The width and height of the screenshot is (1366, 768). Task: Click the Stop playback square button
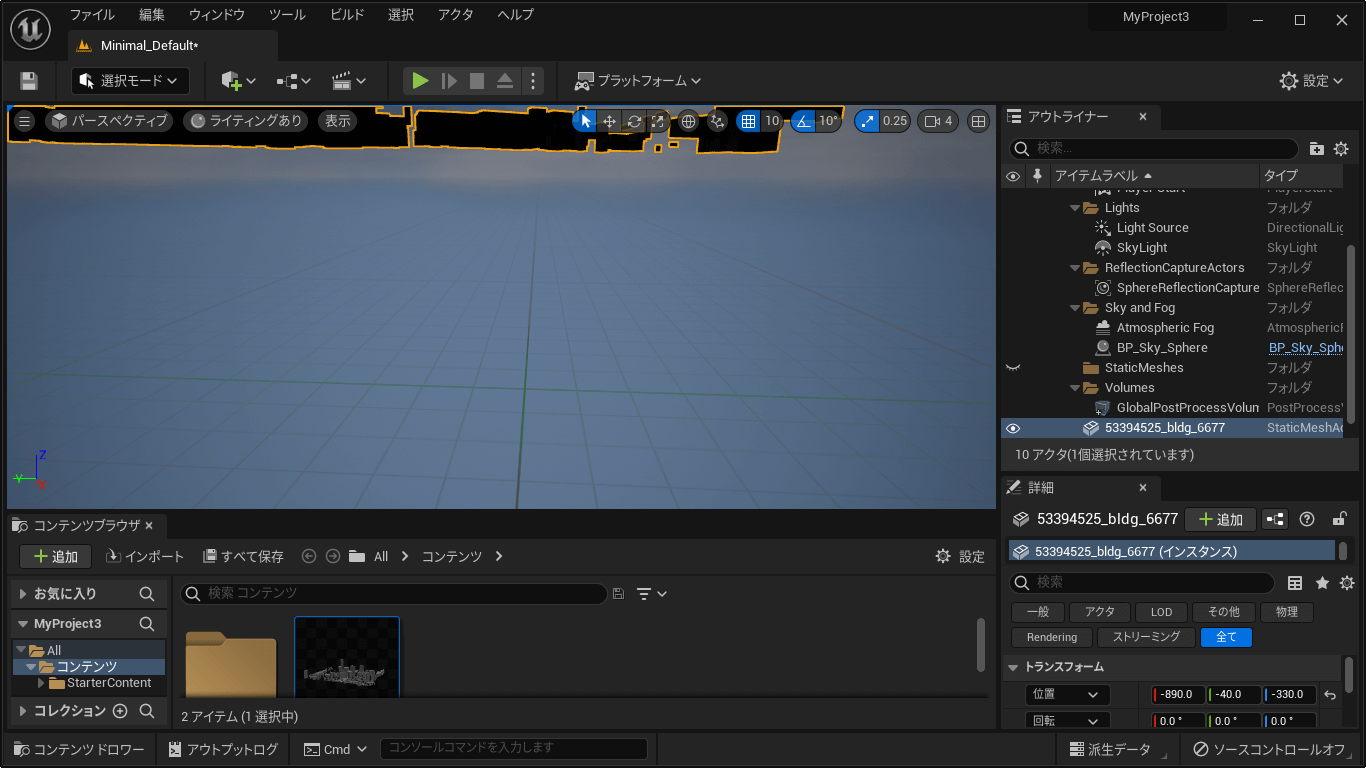click(x=477, y=81)
